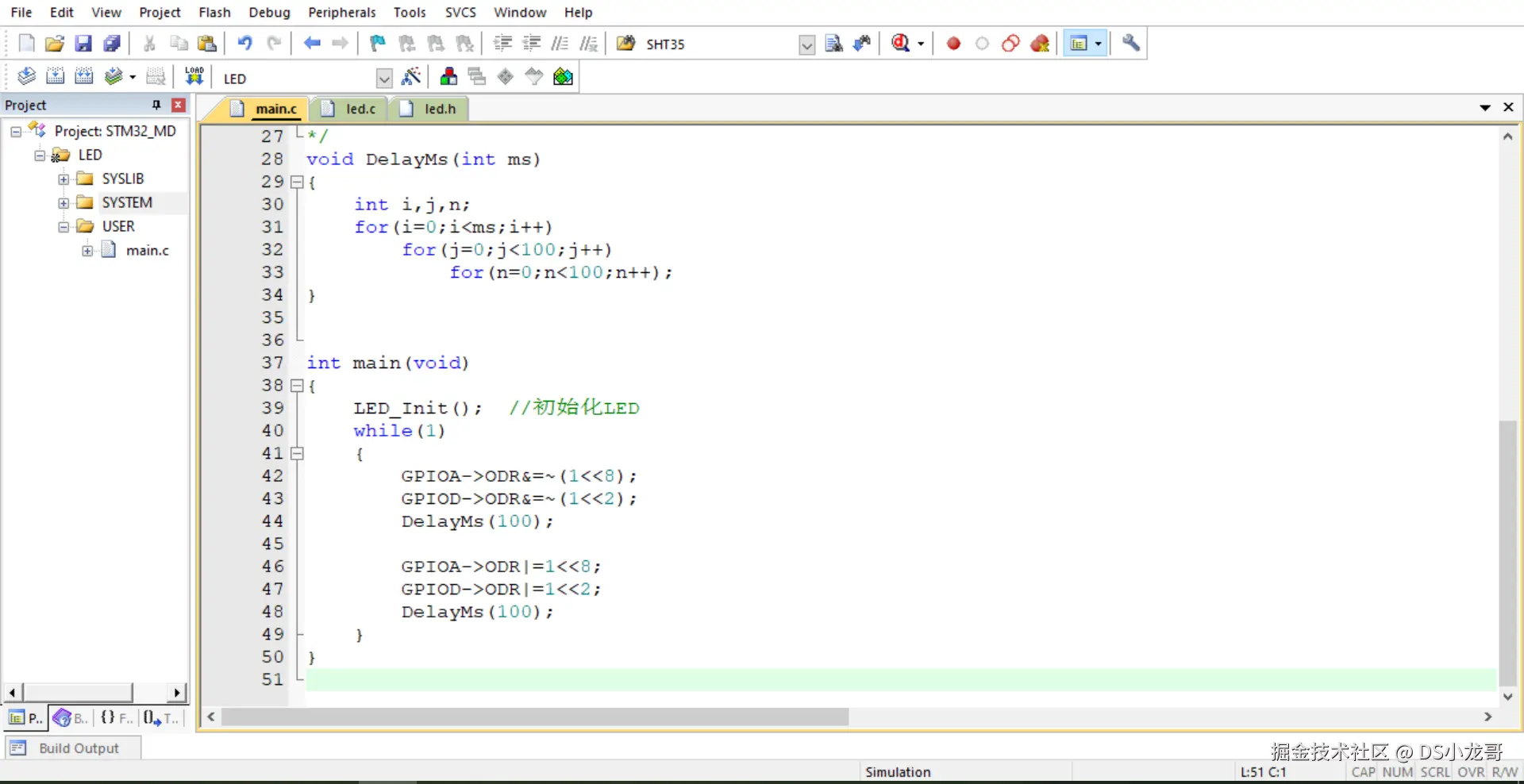Image resolution: width=1524 pixels, height=784 pixels.
Task: Kill all breakpoints in program
Action: (1040, 44)
